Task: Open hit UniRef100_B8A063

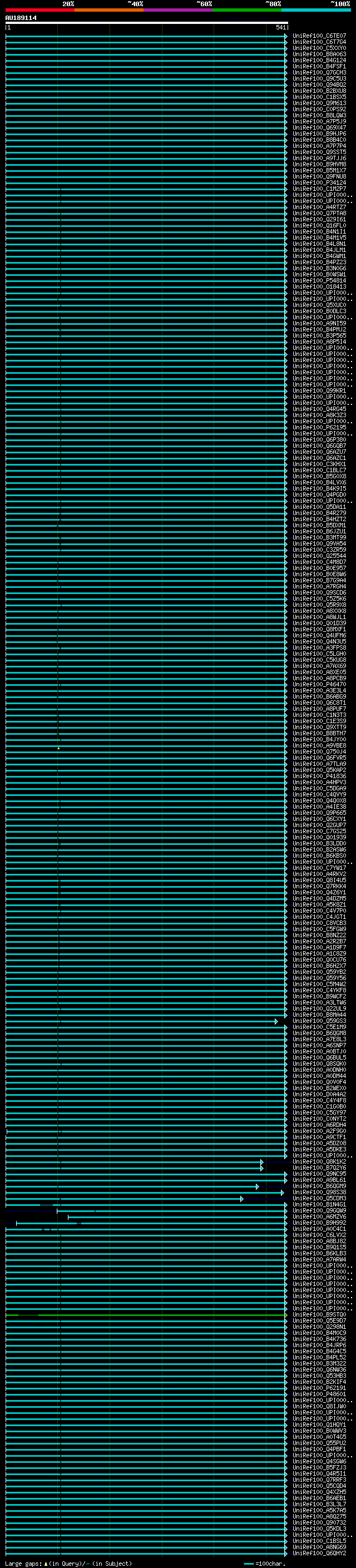Action: [x=319, y=54]
